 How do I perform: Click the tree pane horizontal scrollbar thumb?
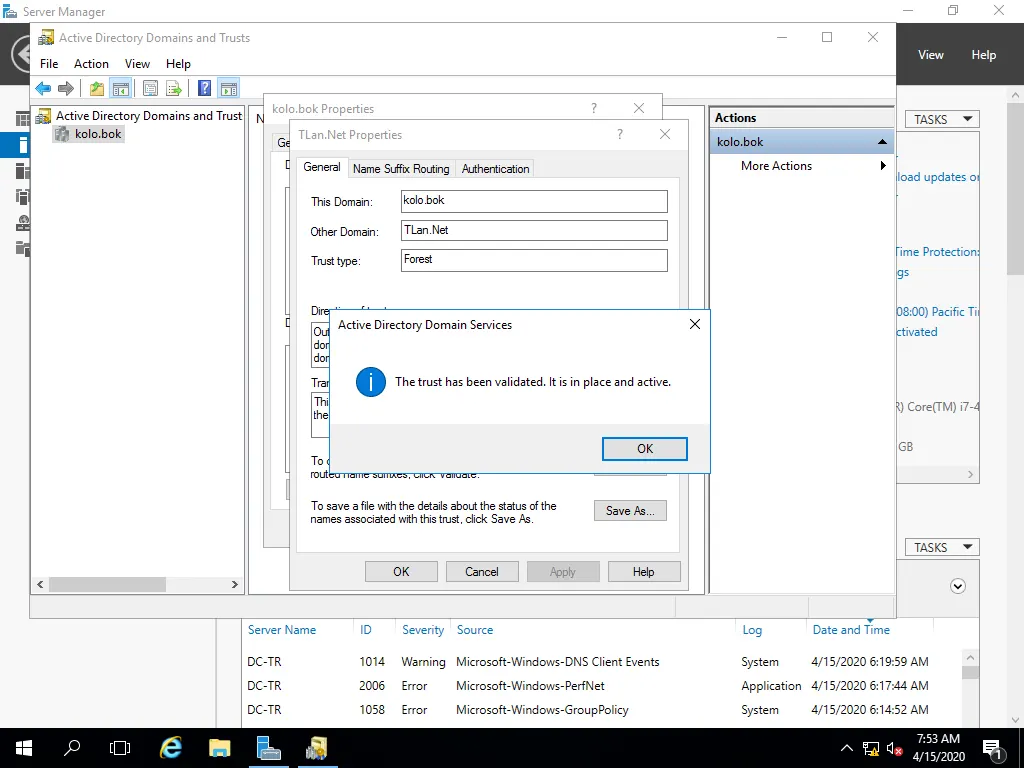click(107, 584)
